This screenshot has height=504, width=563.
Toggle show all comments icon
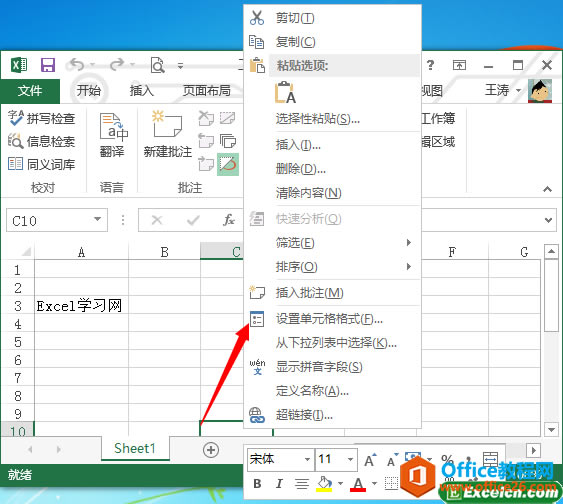(228, 141)
